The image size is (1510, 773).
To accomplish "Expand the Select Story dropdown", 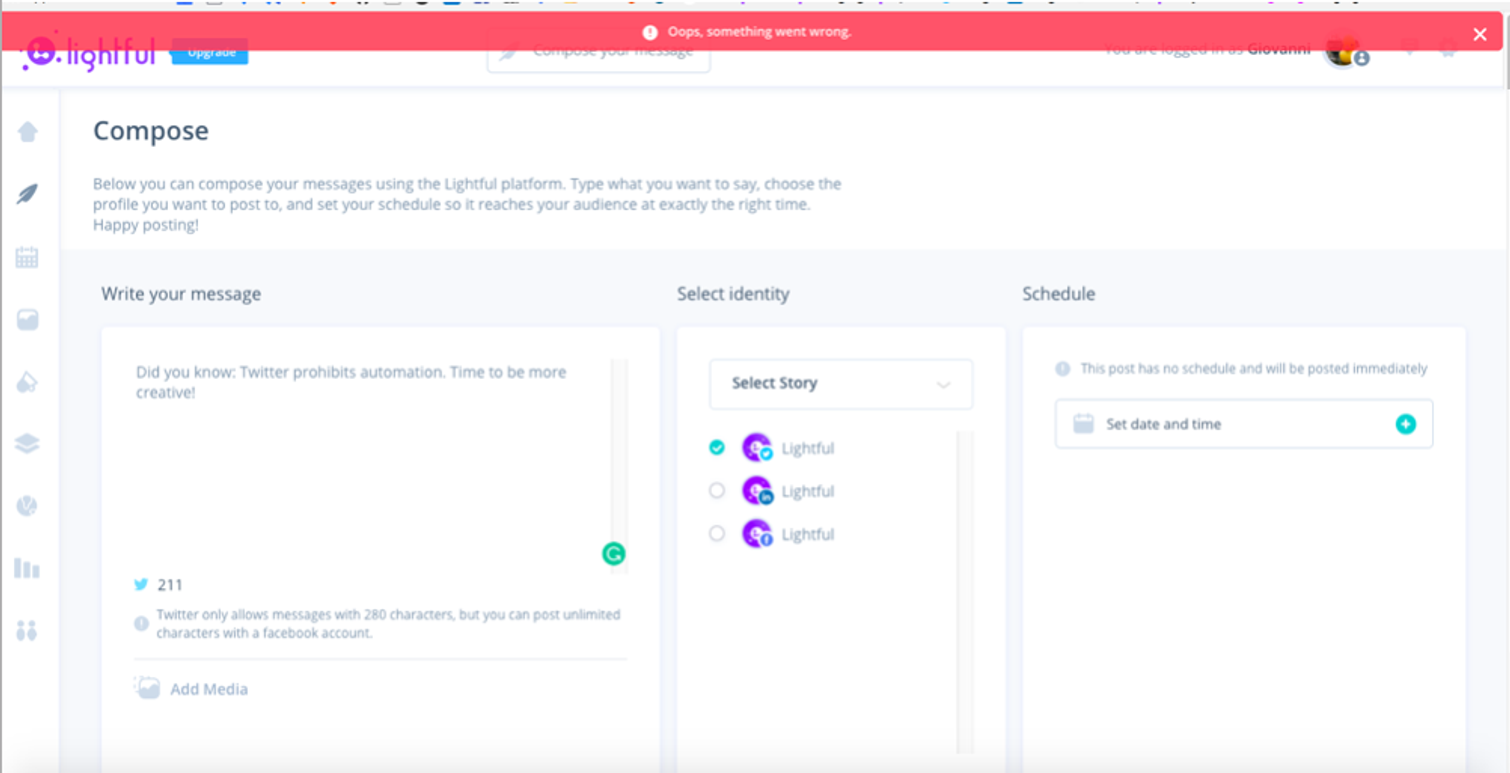I will tap(841, 384).
